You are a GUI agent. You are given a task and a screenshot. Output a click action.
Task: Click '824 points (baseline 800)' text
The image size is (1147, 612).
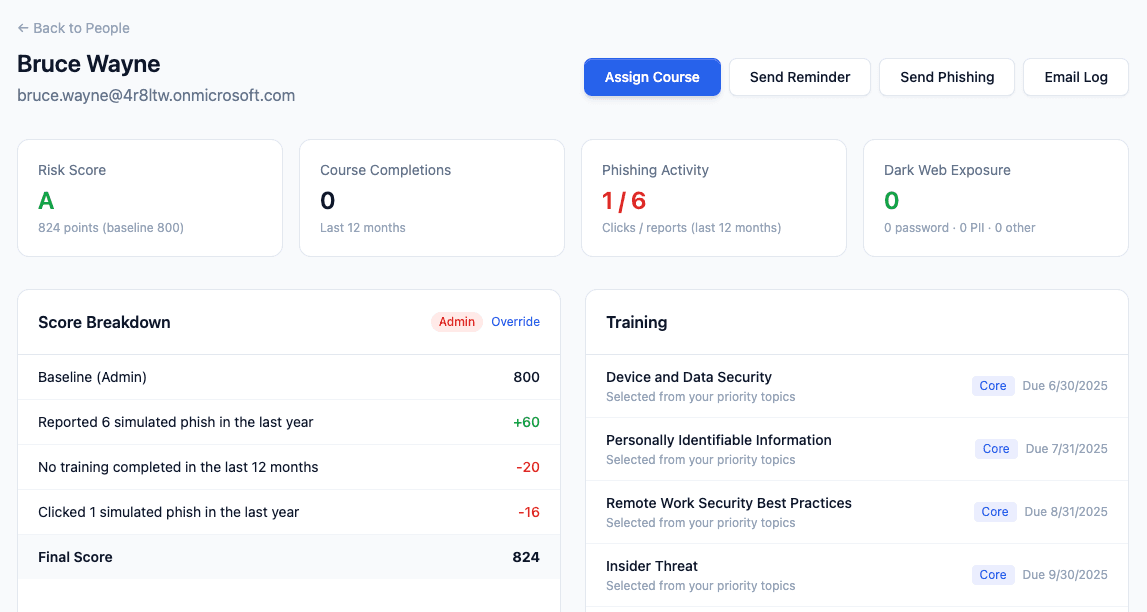pos(110,227)
